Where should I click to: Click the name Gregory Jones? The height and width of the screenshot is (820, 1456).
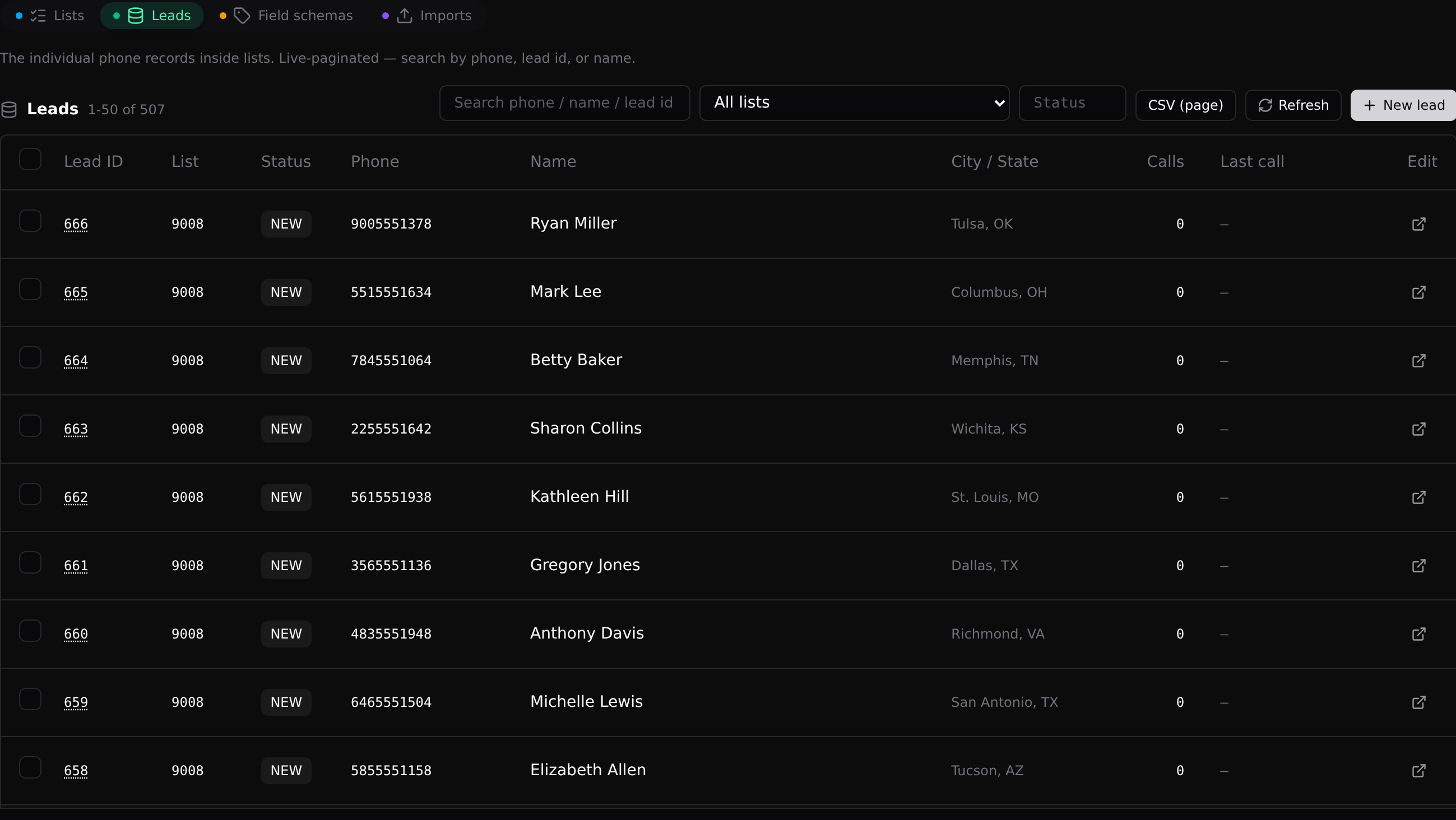(585, 565)
